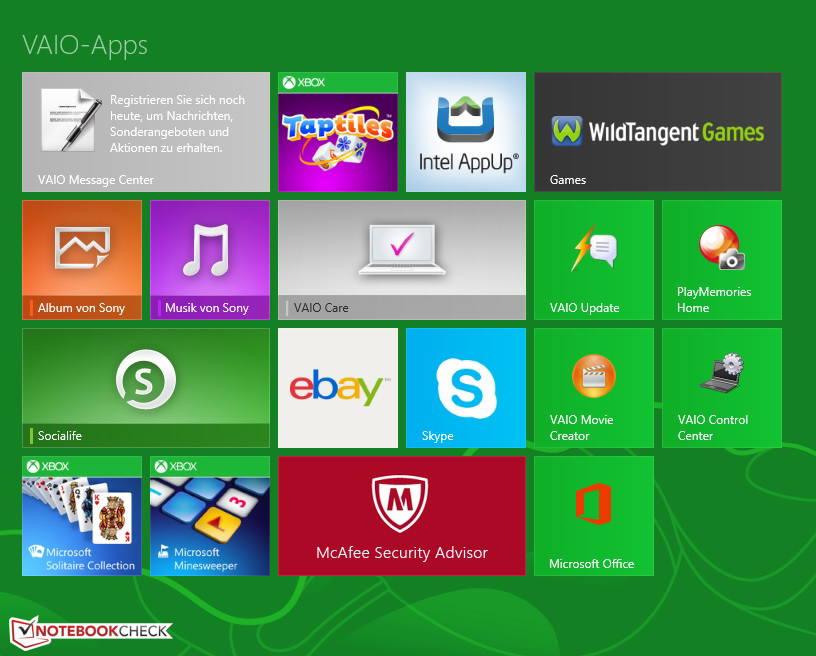Open the PlayMemories Home tile
Image resolution: width=816 pixels, height=656 pixels.
[722, 260]
